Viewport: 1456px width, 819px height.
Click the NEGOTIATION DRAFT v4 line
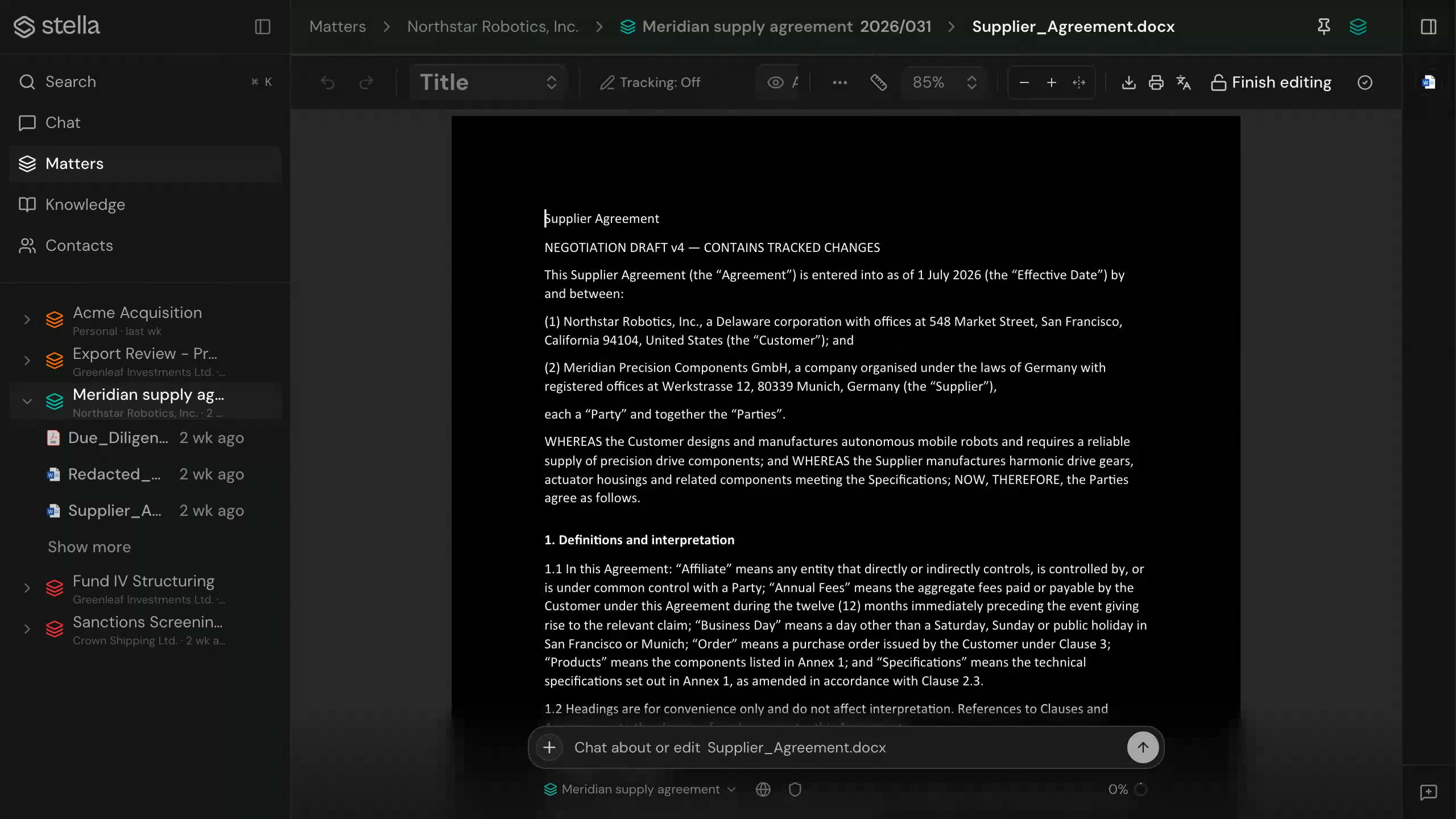click(712, 248)
